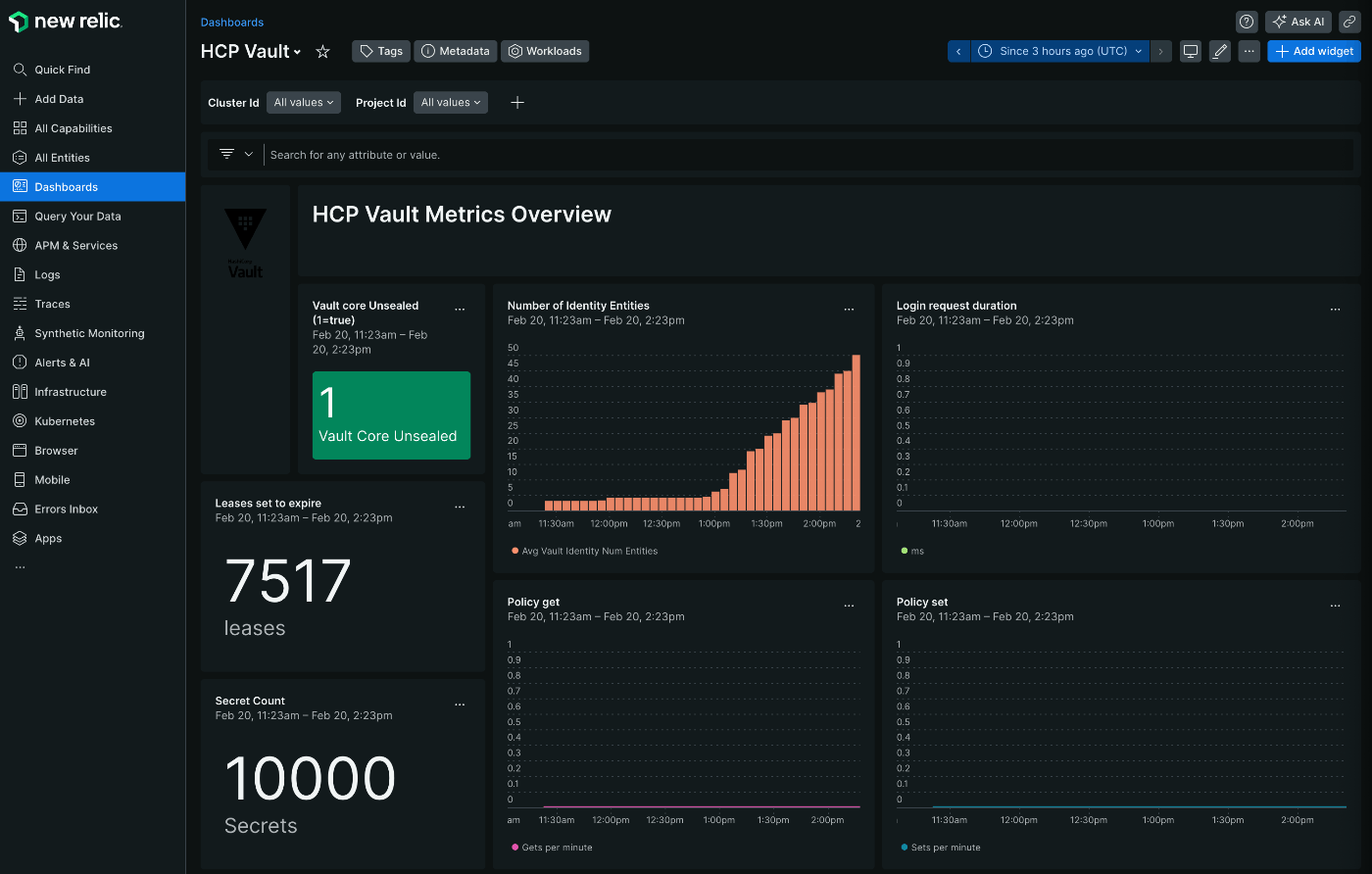Screen dimensions: 1372x874
Task: Open Login request duration widget menu
Action: [x=1335, y=310]
